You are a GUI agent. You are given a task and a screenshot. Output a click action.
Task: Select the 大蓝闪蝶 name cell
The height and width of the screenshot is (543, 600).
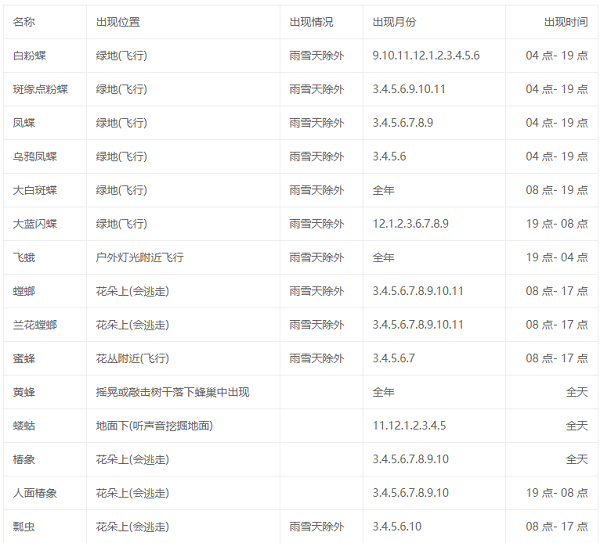coord(34,224)
